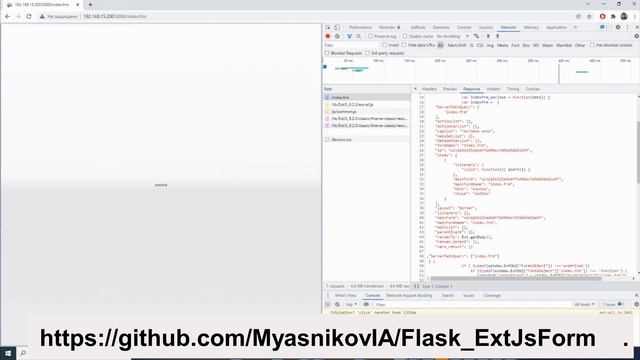Open DevTools main settings gear
The width and height of the screenshot is (640, 360).
click(618, 27)
